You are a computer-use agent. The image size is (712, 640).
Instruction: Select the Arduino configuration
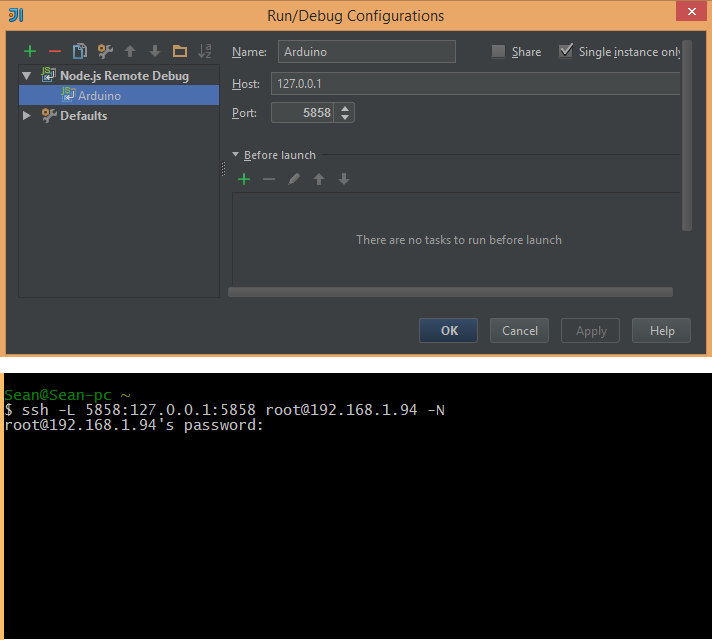pyautogui.click(x=119, y=96)
